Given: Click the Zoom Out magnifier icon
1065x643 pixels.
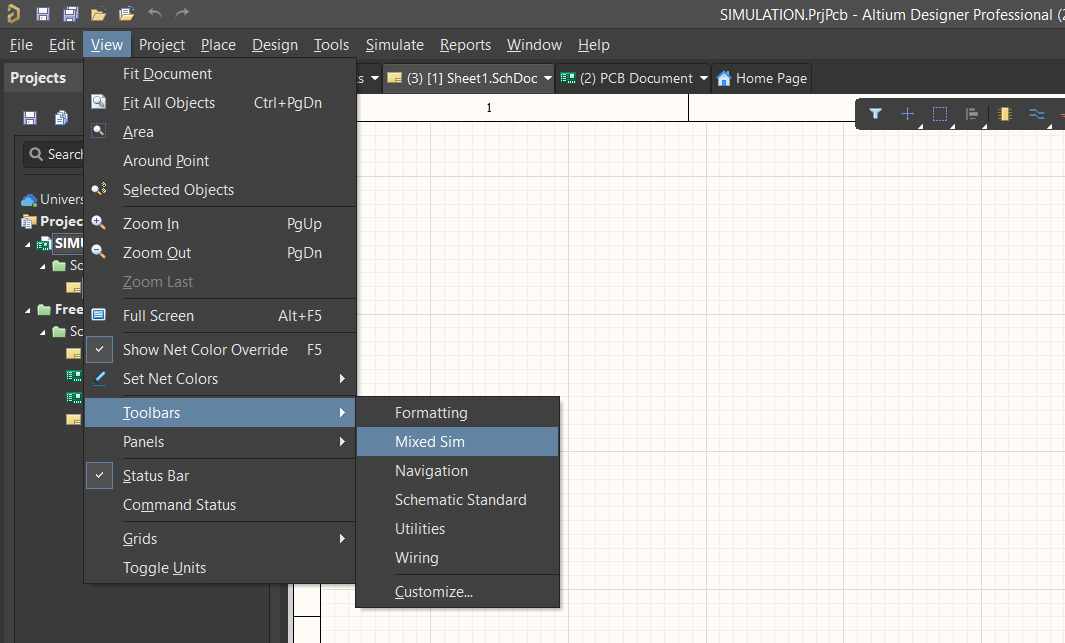Looking at the screenshot, I should (x=98, y=252).
